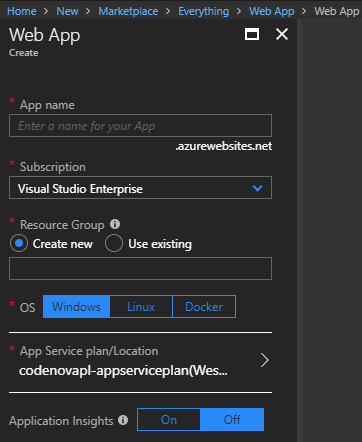Show the Resource Group info tooltip
The height and width of the screenshot is (442, 362).
pyautogui.click(x=115, y=224)
